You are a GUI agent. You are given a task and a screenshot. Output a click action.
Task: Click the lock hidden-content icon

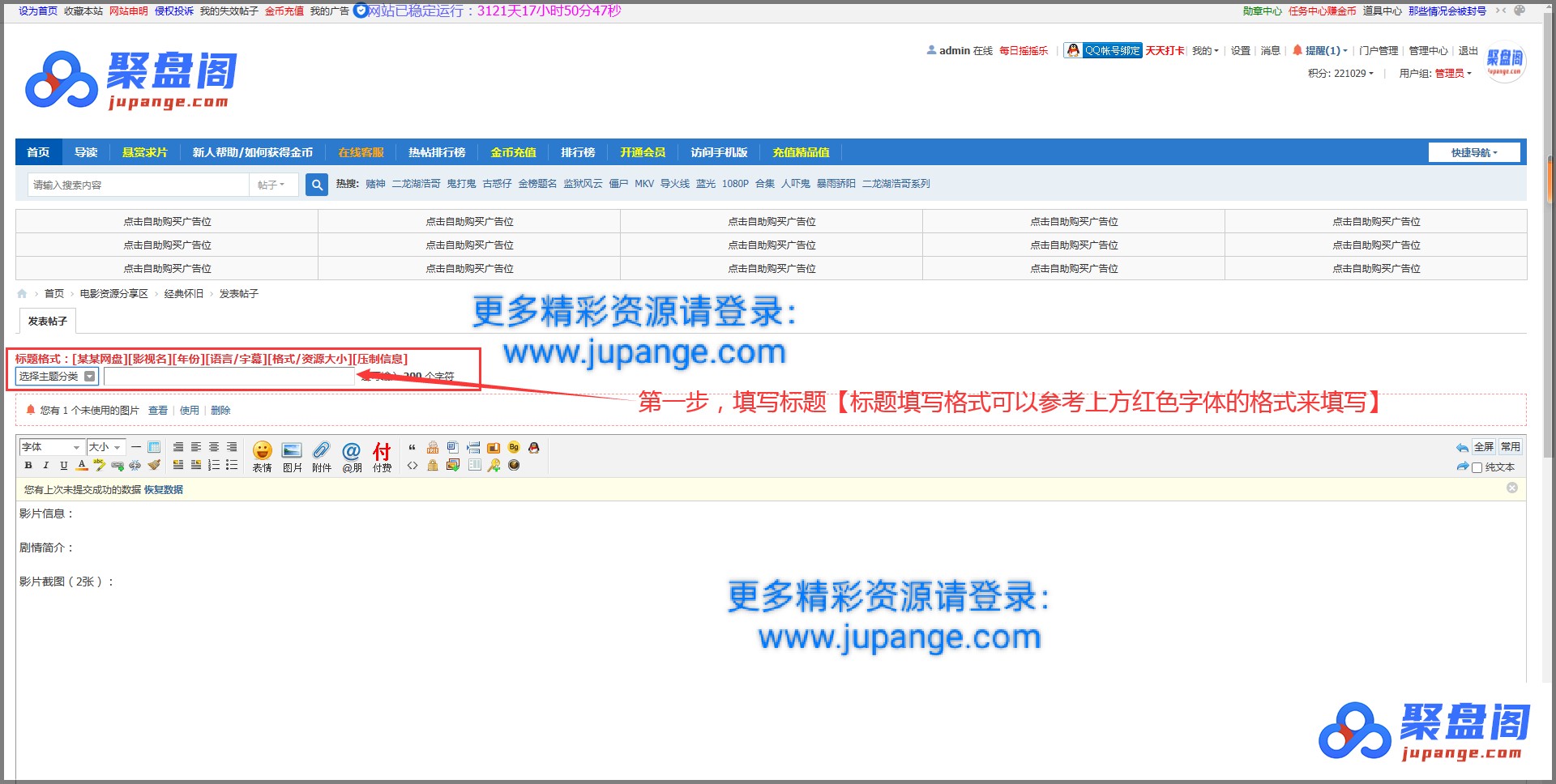[x=433, y=465]
